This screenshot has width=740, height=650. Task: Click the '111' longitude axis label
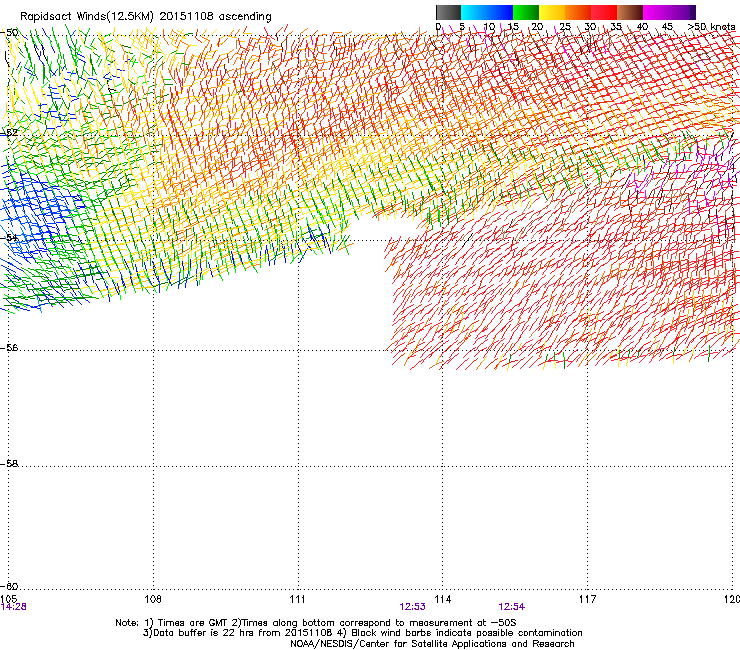click(297, 599)
